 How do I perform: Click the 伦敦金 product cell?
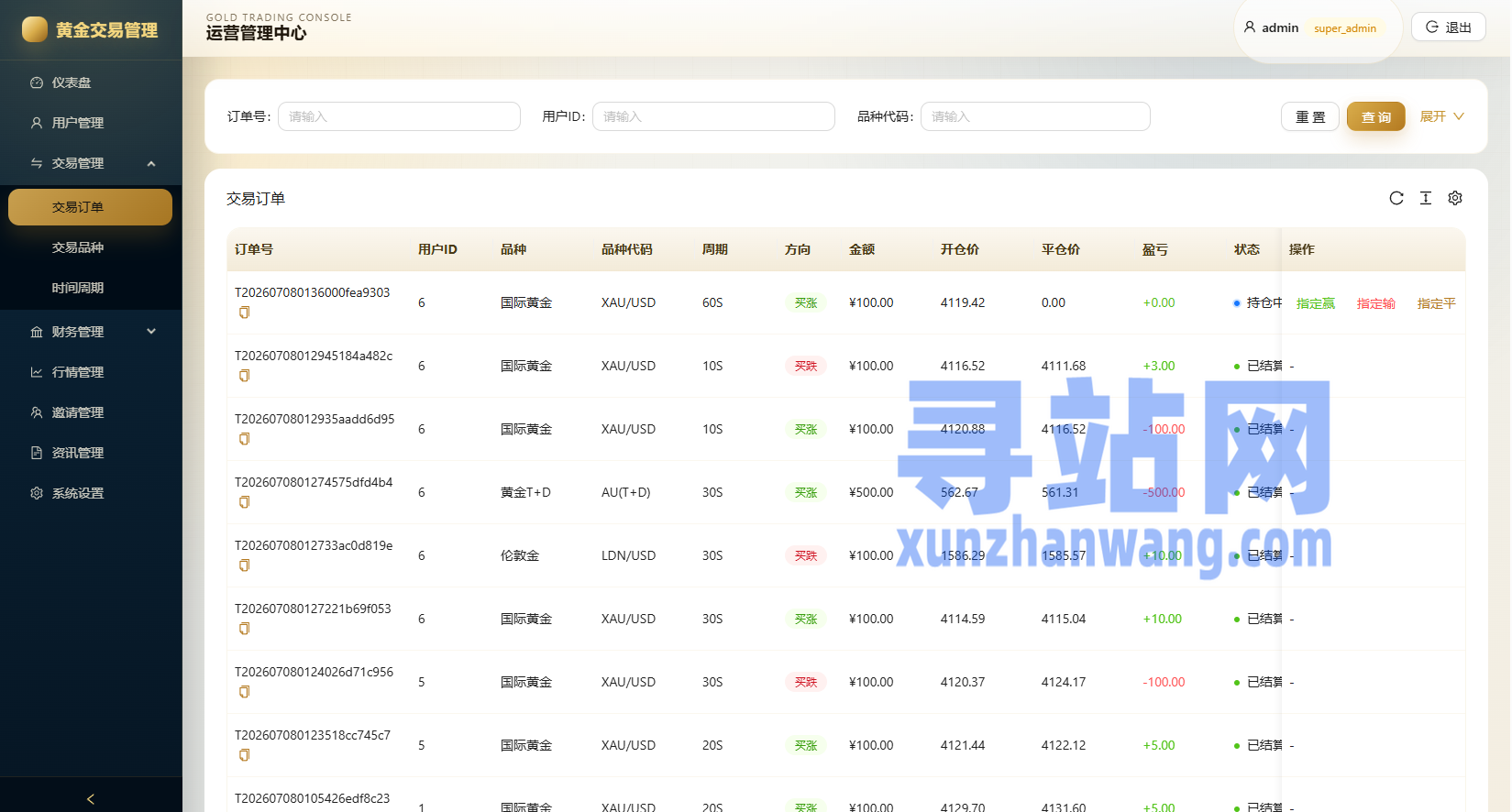[x=520, y=555]
